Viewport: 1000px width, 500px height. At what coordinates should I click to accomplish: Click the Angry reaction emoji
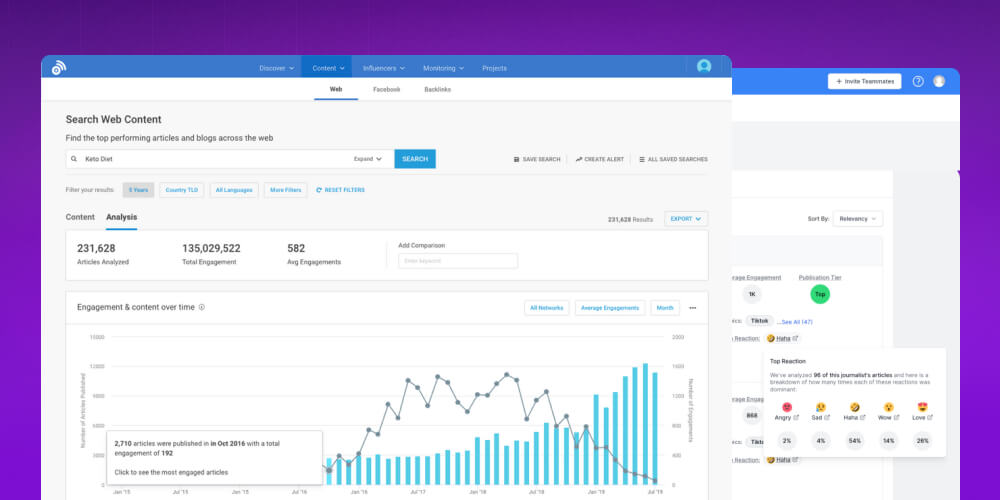pos(787,407)
